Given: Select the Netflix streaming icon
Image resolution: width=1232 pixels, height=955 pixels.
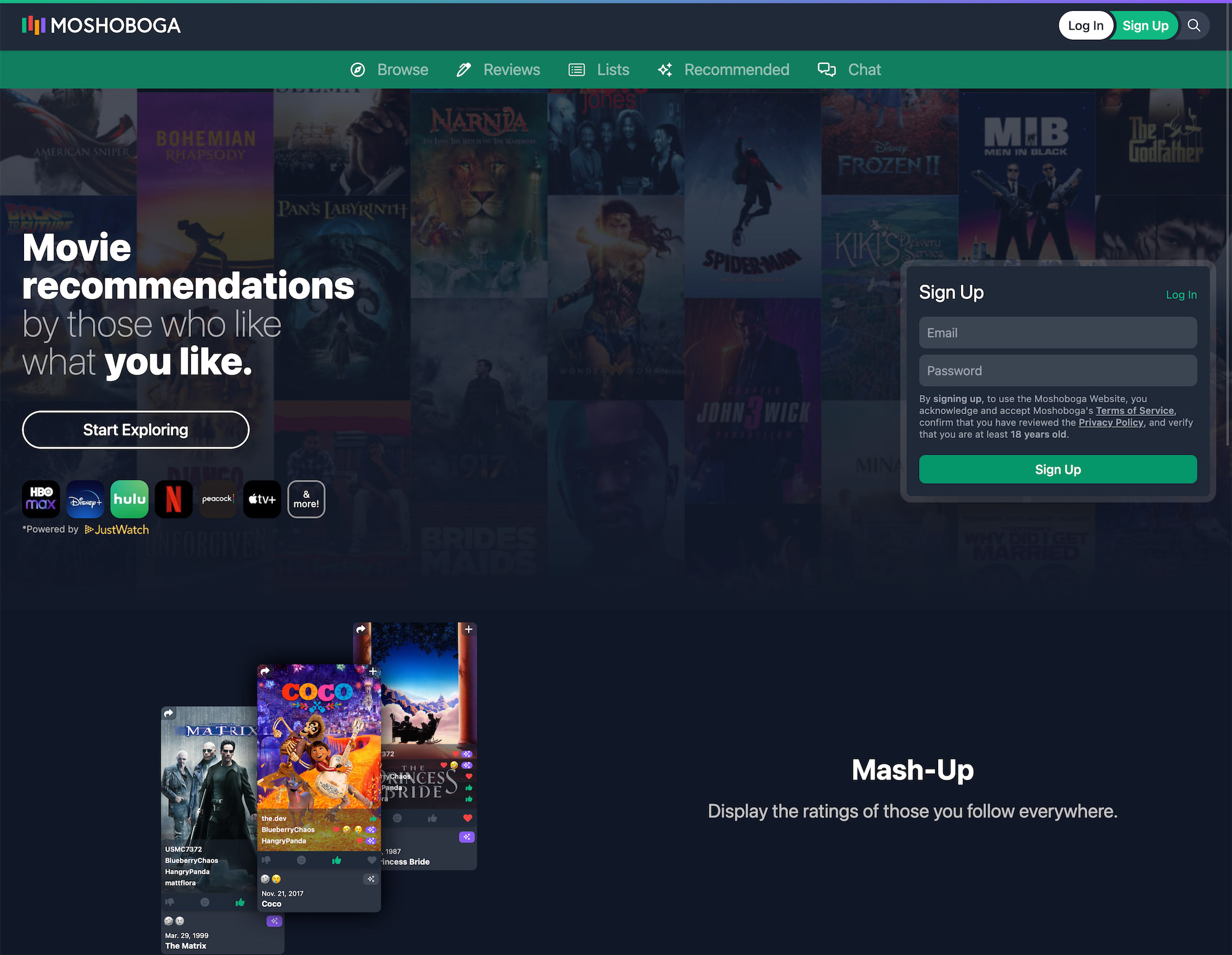Looking at the screenshot, I should coord(174,499).
